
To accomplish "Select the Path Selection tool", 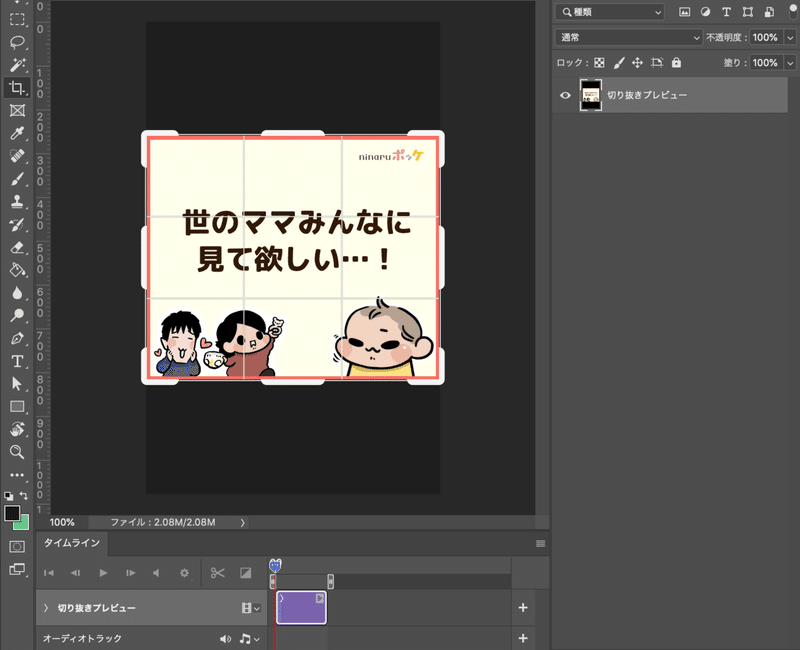I will coord(17,384).
